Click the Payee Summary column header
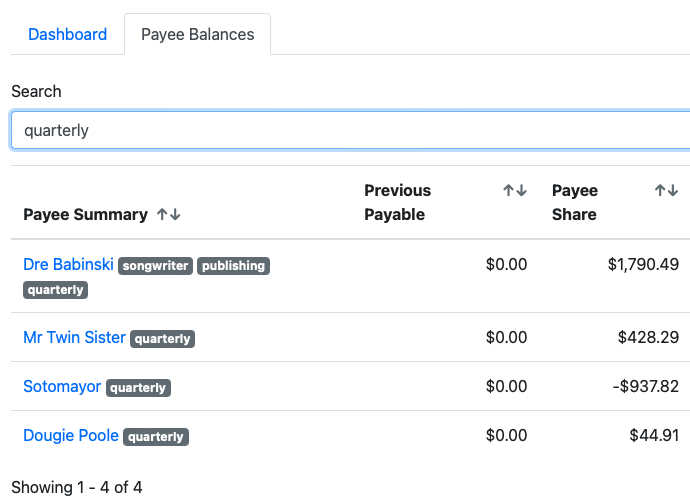Image resolution: width=690 pixels, height=503 pixels. [85, 214]
